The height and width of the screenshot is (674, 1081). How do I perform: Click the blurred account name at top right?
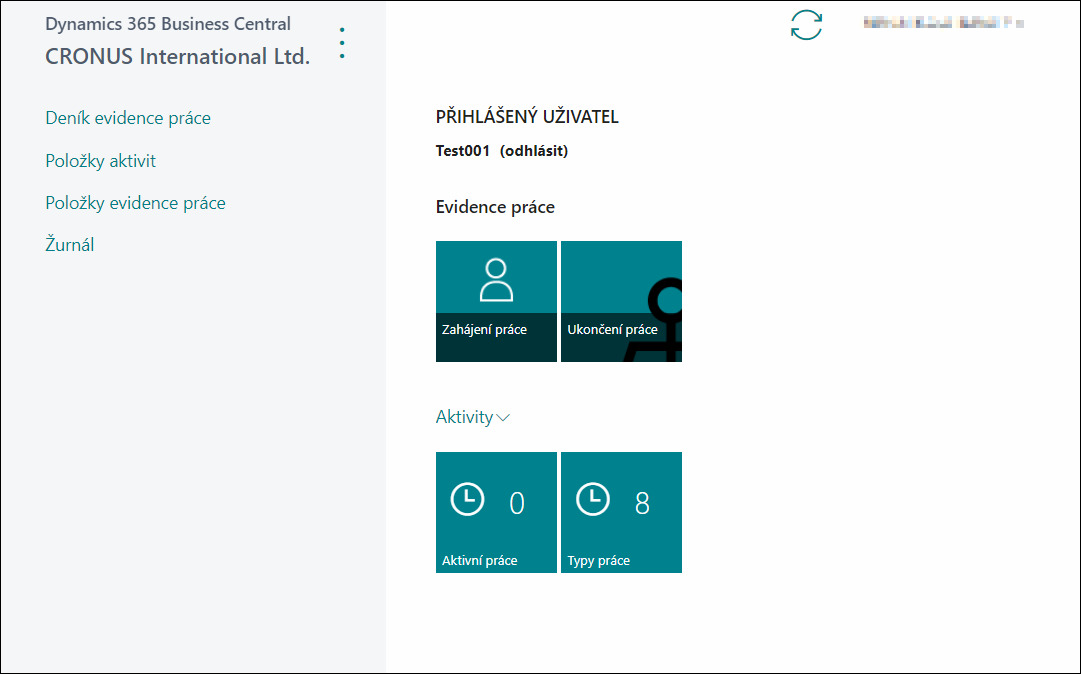tap(943, 23)
